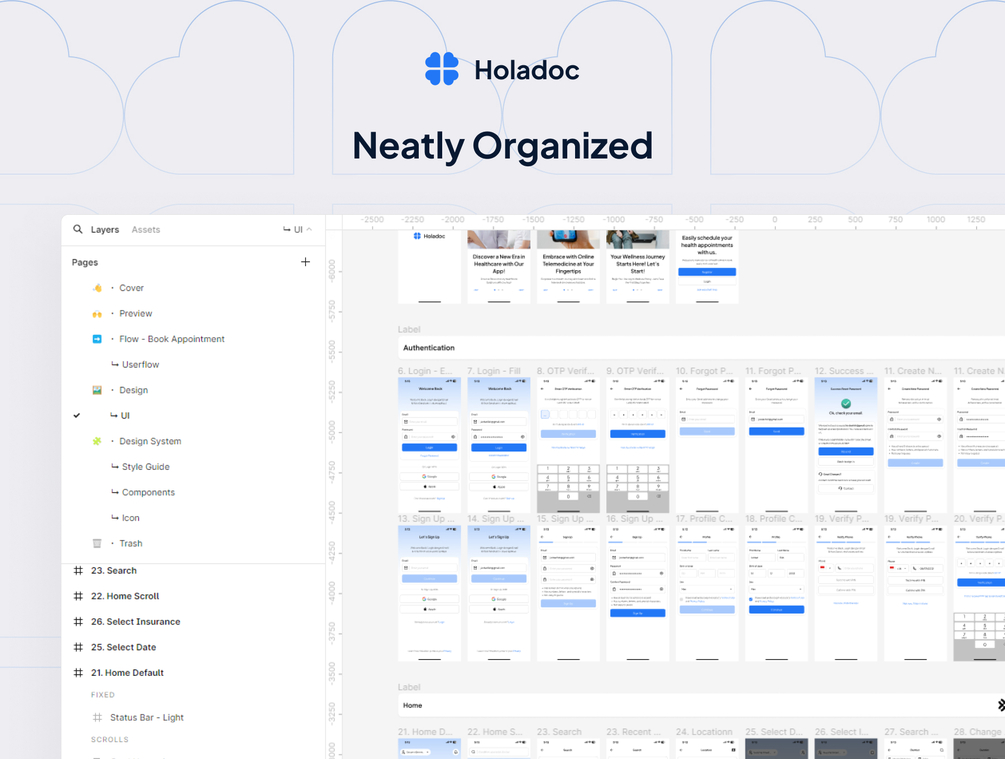Click frame icon of 26. Select Insurance layer
The width and height of the screenshot is (1005, 759).
78,622
